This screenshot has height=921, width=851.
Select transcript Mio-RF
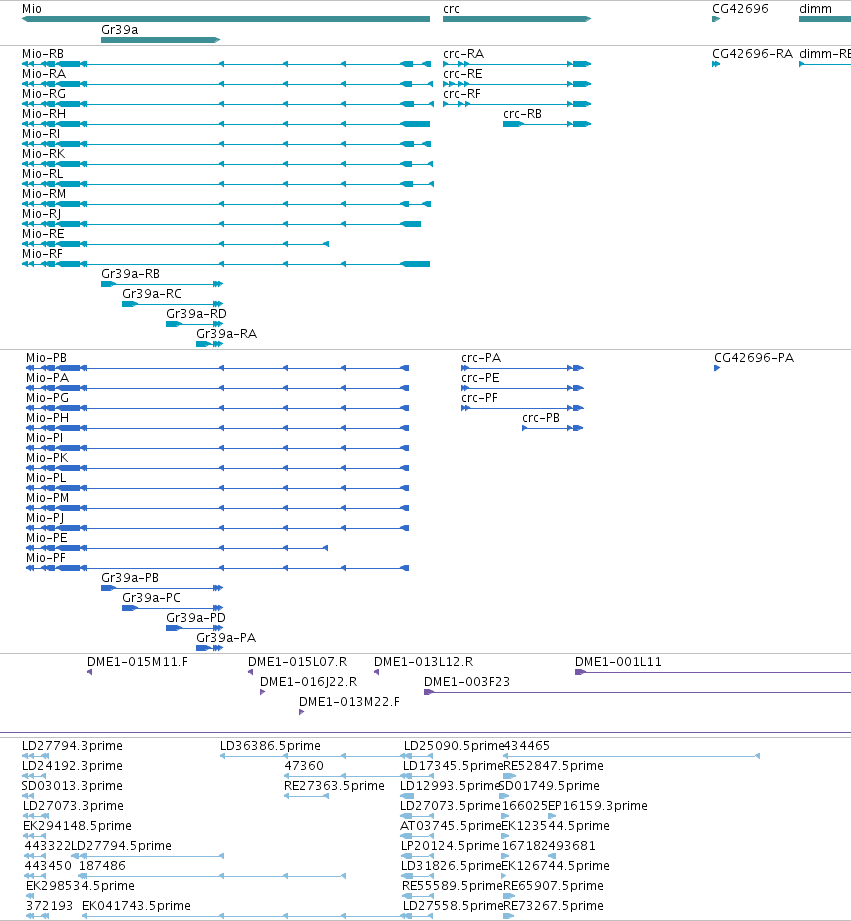click(42, 254)
